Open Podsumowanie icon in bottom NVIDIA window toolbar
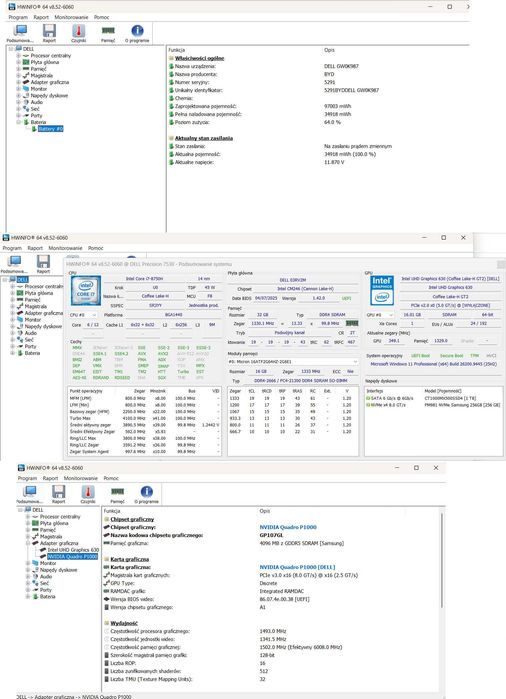Image resolution: width=506 pixels, height=699 pixels. (29, 494)
